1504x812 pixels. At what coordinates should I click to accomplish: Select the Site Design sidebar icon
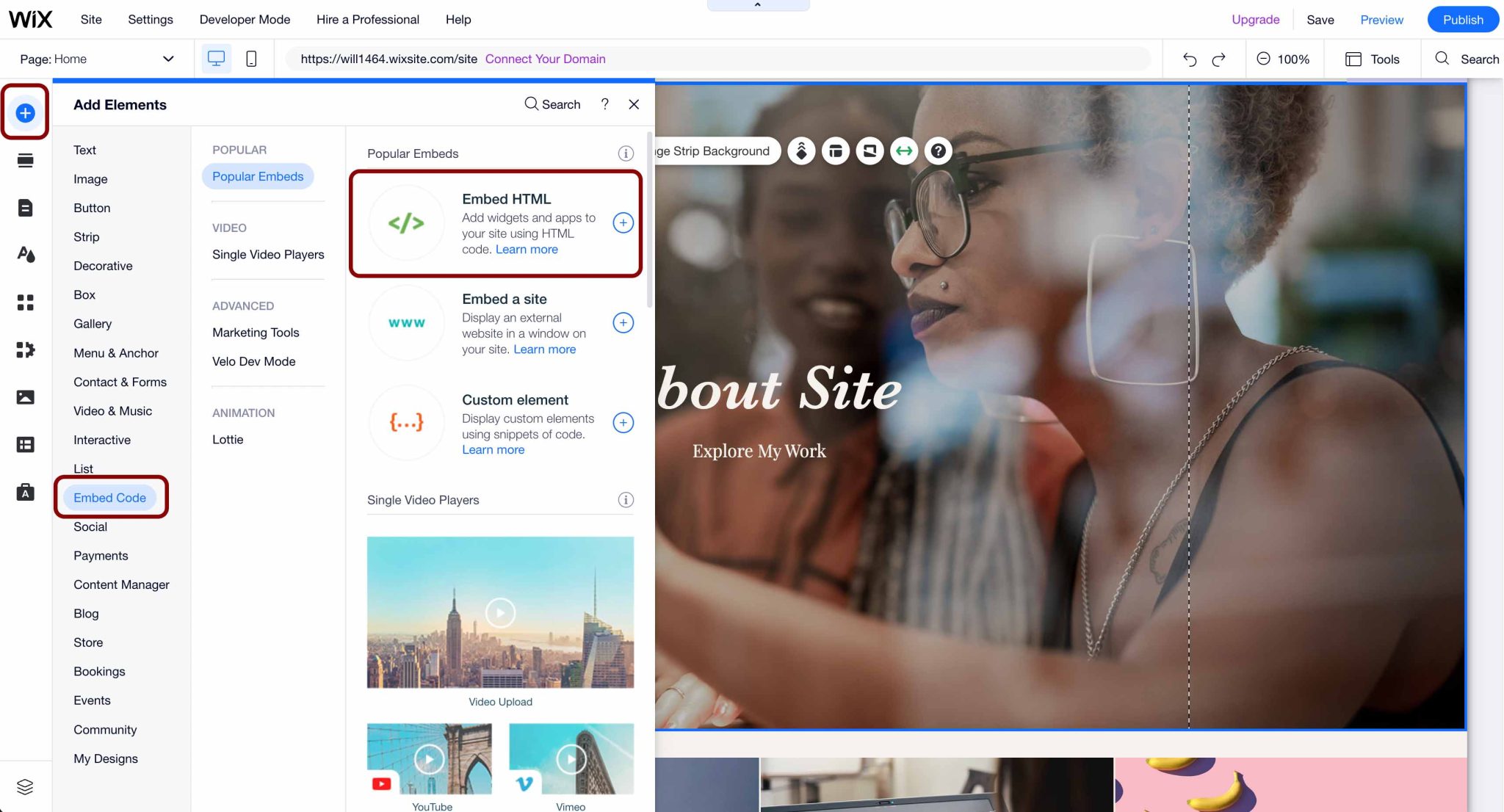tap(25, 255)
